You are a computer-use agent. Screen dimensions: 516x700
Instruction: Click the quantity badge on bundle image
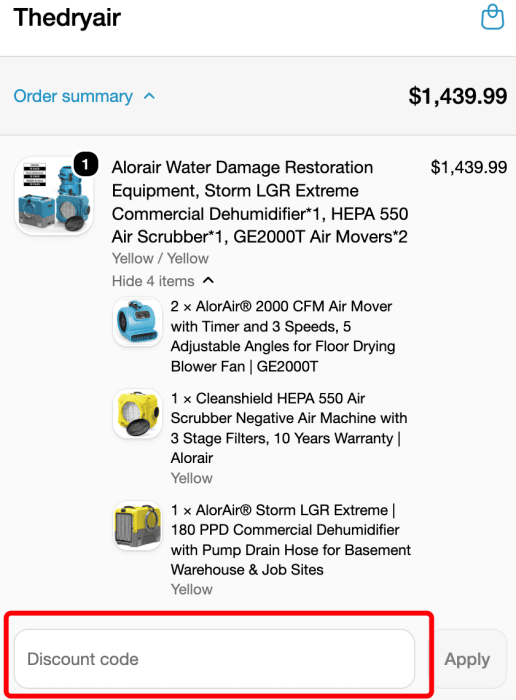[x=86, y=164]
